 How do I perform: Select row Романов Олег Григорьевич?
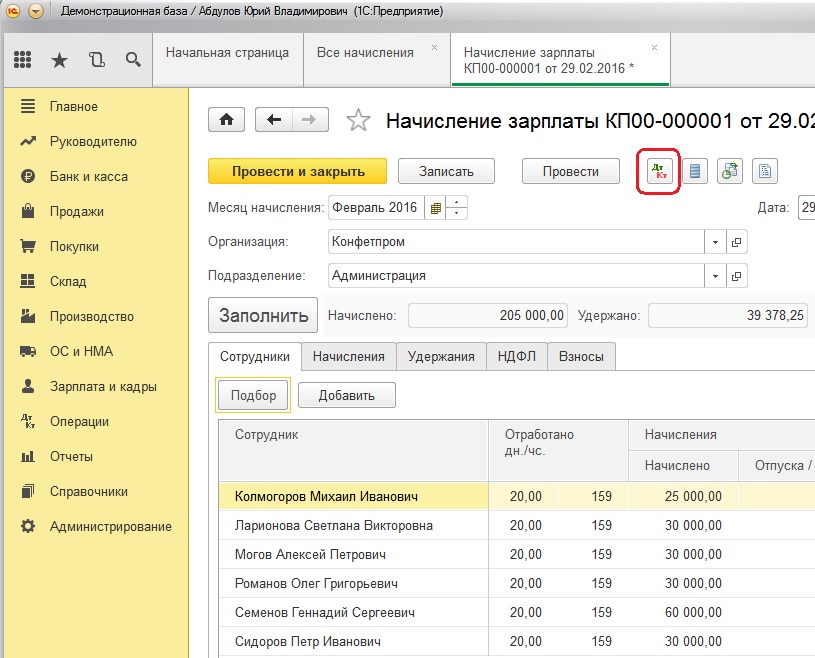tap(517, 584)
